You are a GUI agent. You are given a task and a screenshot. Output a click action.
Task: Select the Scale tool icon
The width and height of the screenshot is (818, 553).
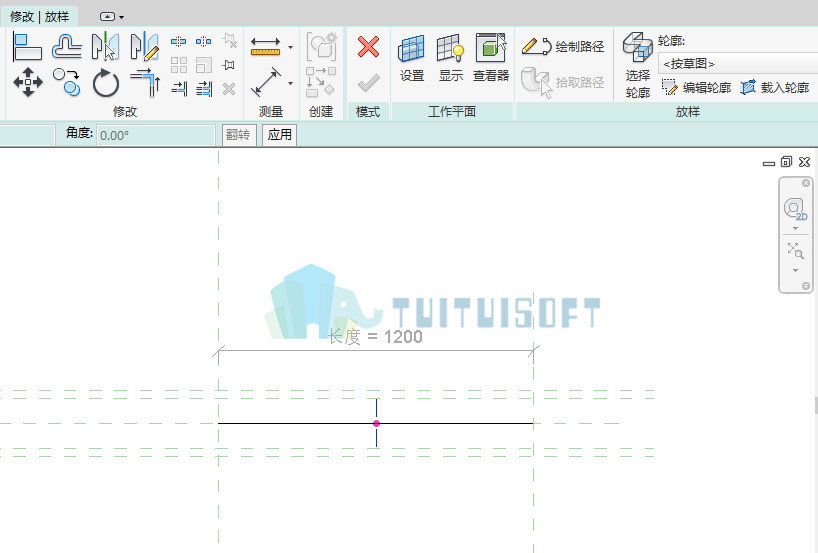click(203, 65)
